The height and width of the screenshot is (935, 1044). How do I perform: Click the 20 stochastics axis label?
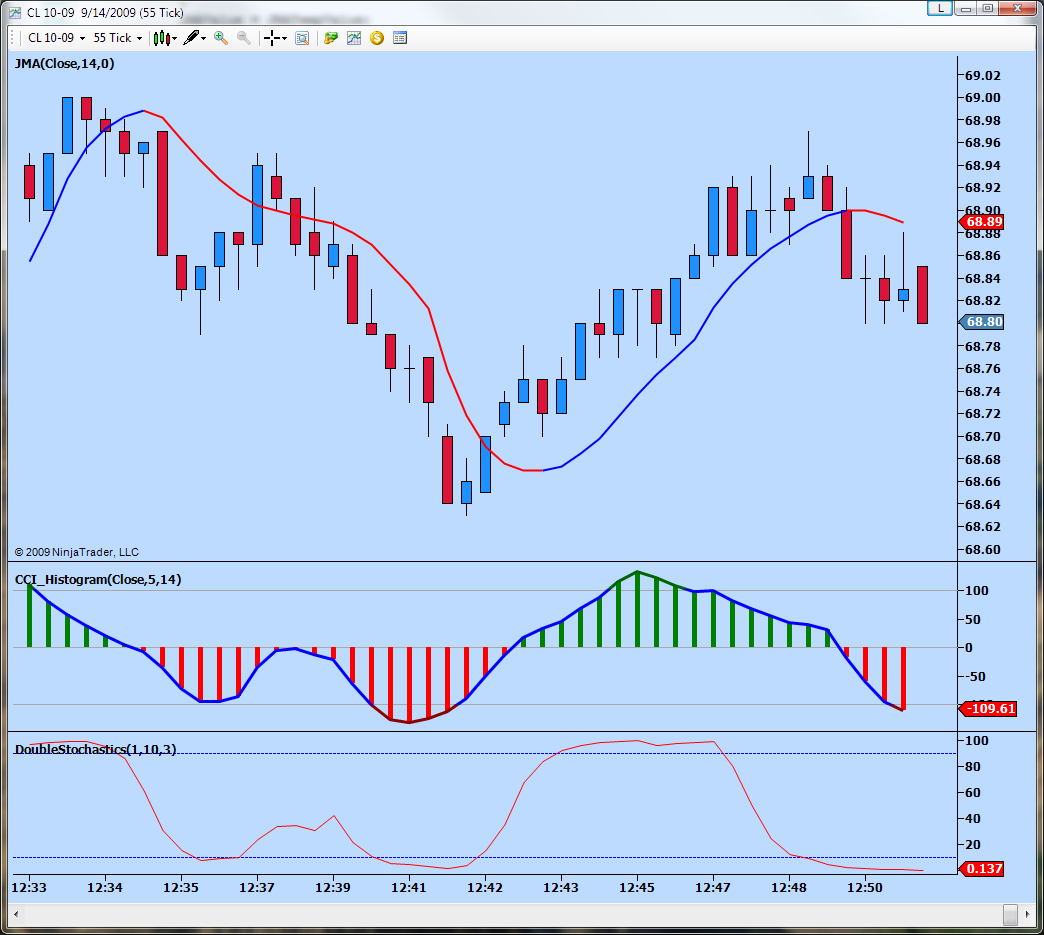973,844
